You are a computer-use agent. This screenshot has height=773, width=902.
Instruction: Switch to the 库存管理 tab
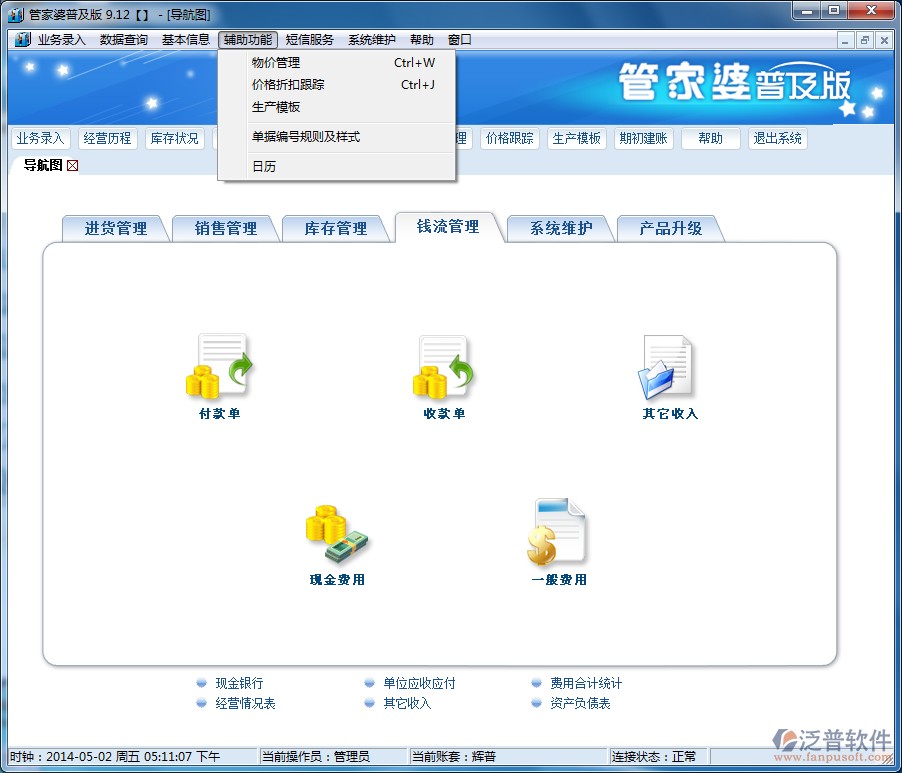click(335, 228)
